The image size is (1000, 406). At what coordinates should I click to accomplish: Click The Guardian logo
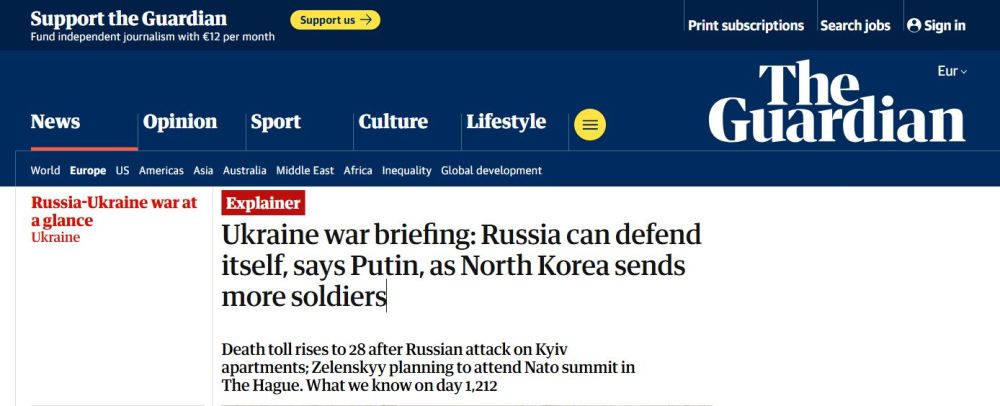(x=836, y=101)
